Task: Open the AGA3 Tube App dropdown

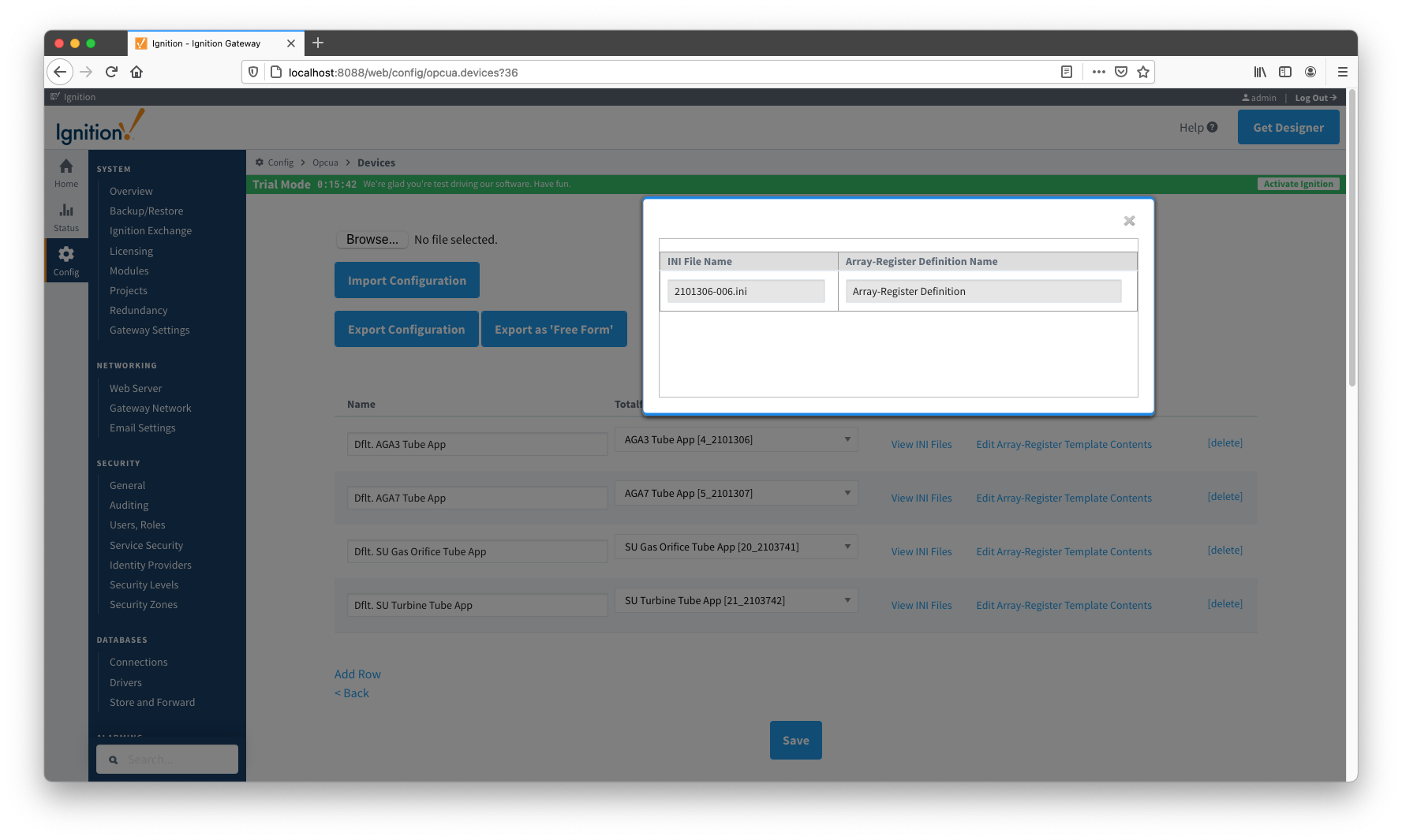Action: [x=736, y=439]
